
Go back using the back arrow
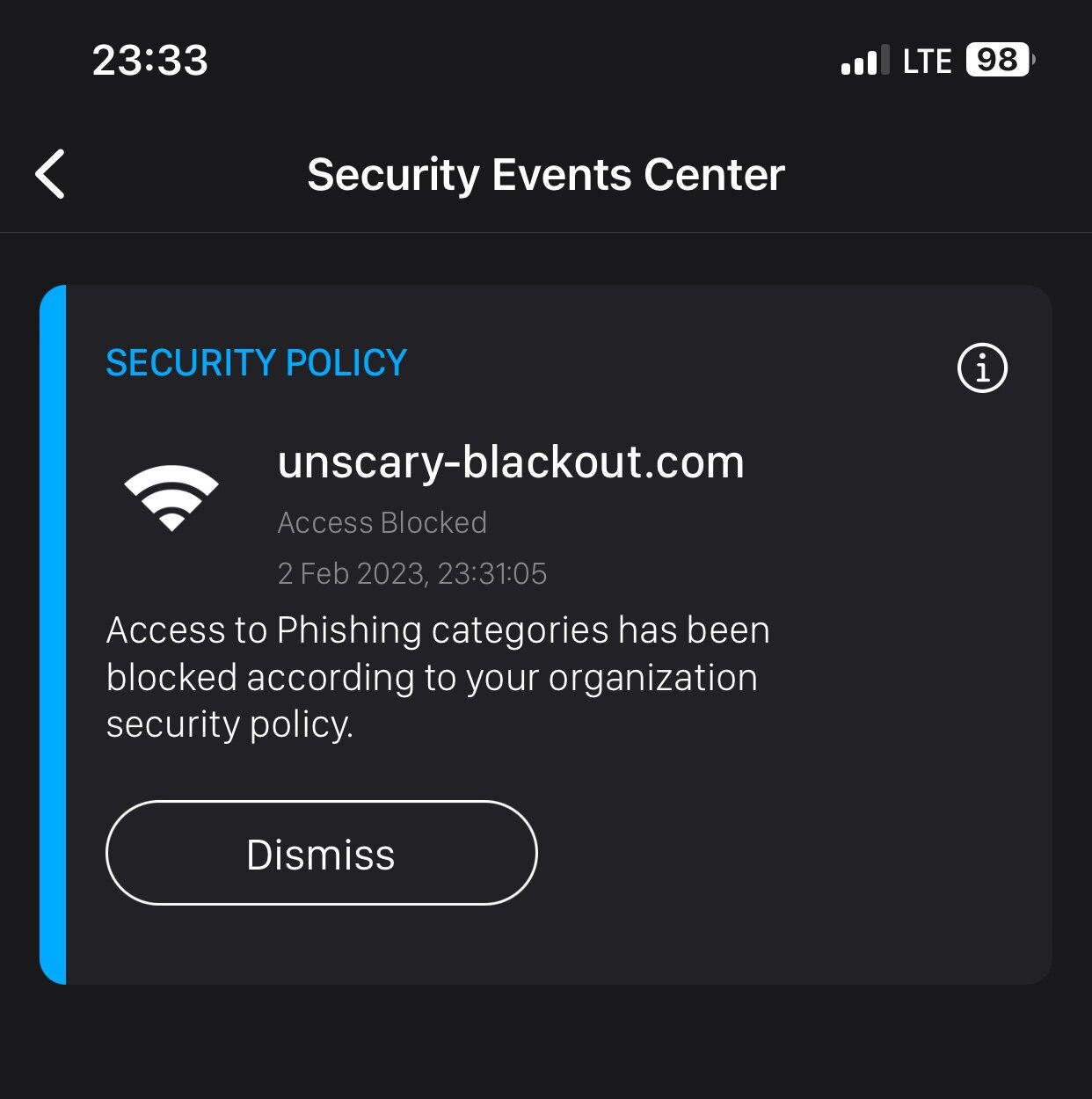pyautogui.click(x=51, y=174)
